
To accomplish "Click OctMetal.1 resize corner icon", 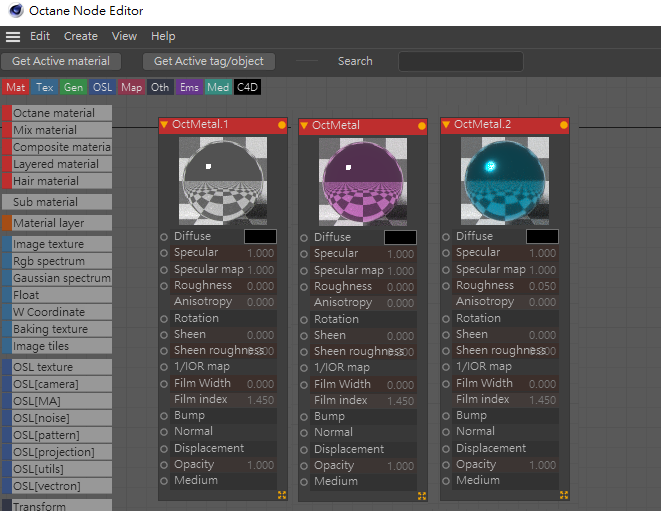I will 282,495.
